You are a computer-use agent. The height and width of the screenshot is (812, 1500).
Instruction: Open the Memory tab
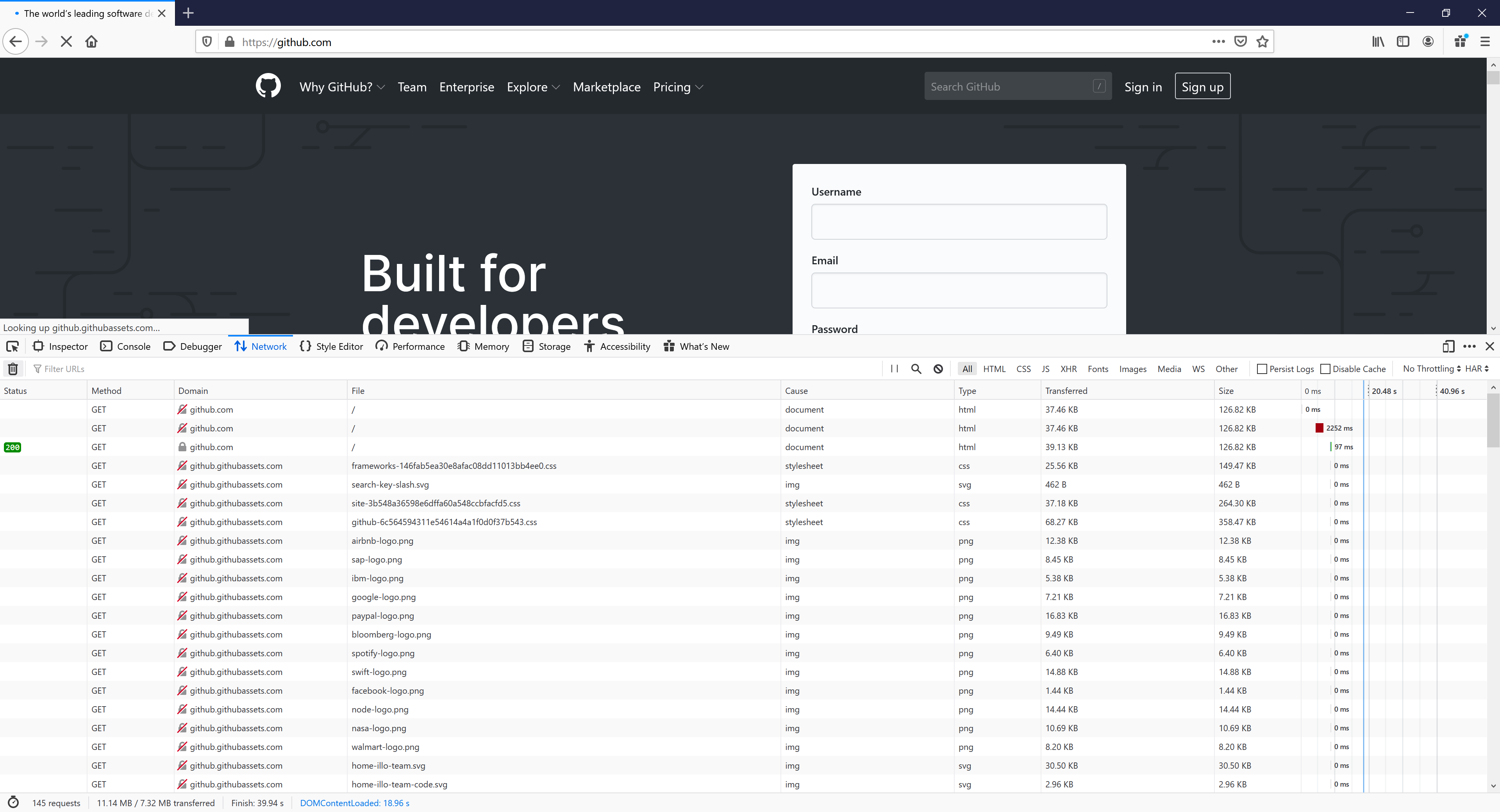point(483,347)
